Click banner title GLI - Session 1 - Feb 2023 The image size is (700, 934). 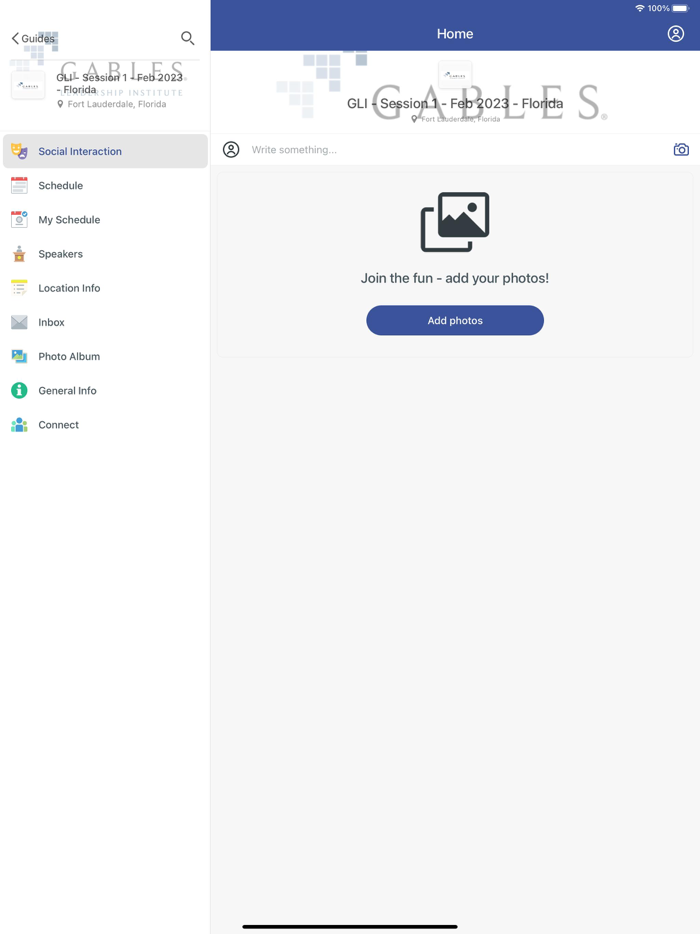coord(455,104)
